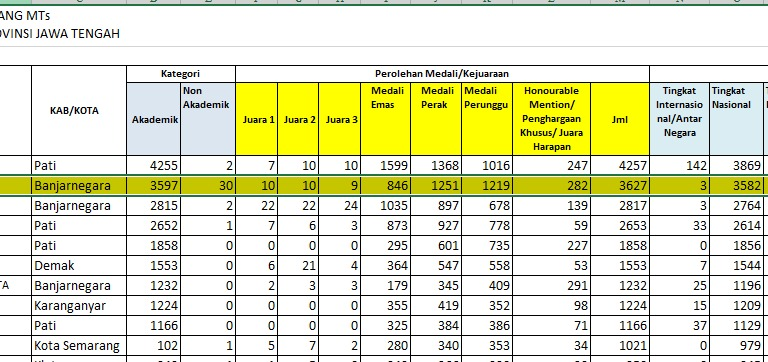
Task: Select the Demak row name cell
Action: pos(79,266)
